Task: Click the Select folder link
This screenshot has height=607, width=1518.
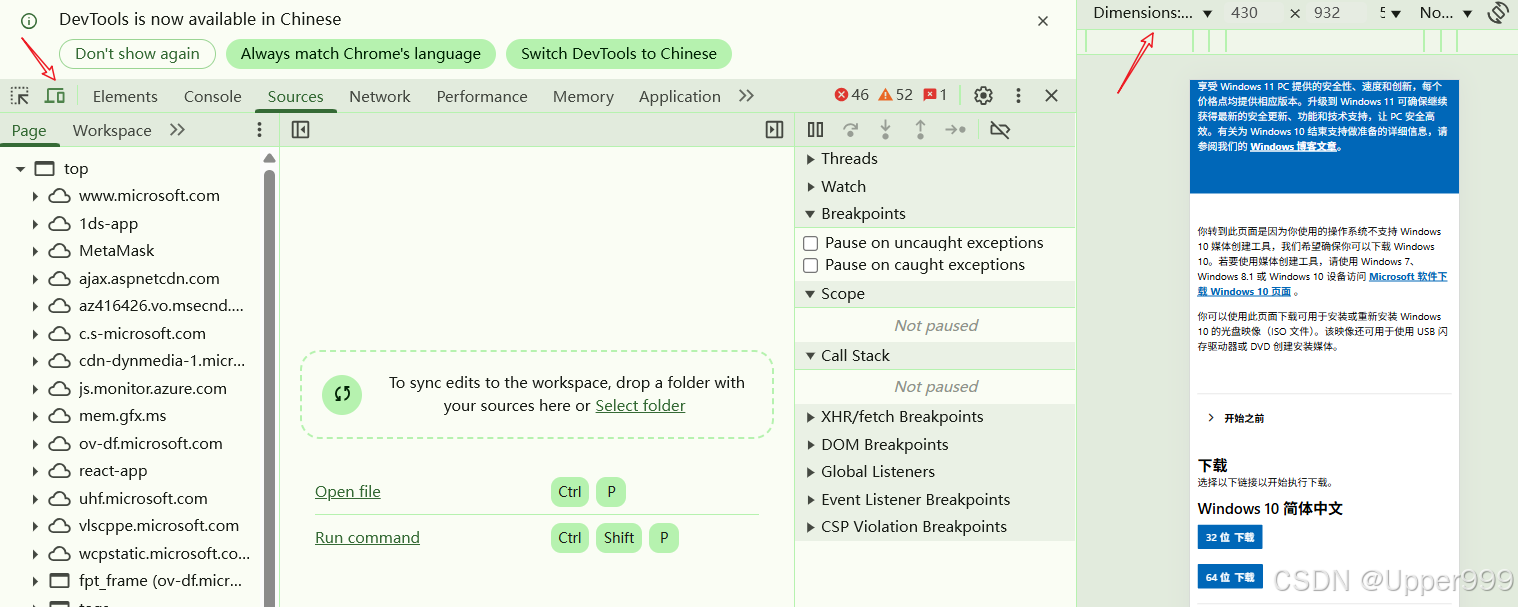Action: [641, 406]
